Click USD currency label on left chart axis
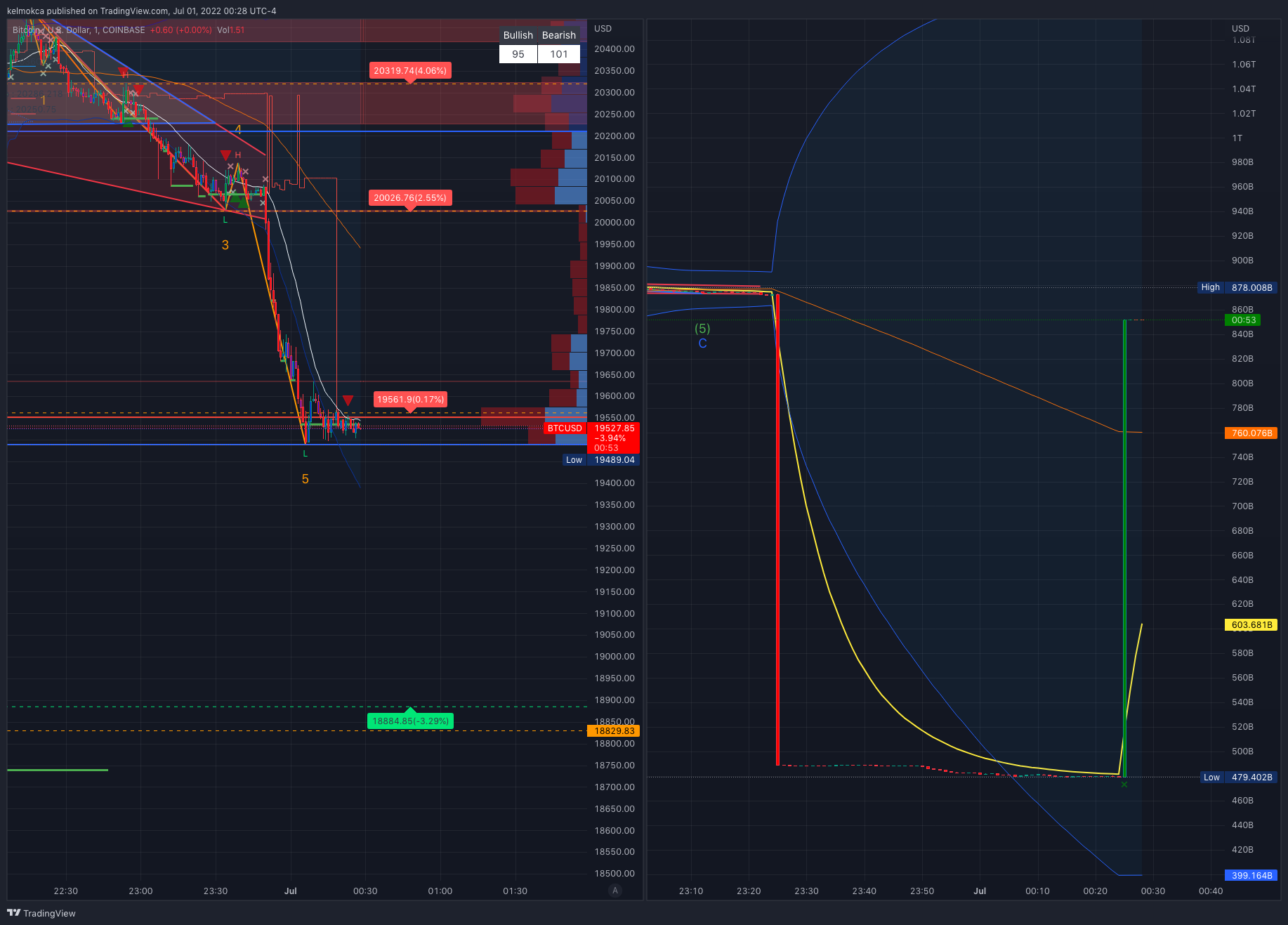The width and height of the screenshot is (1288, 925). click(603, 29)
